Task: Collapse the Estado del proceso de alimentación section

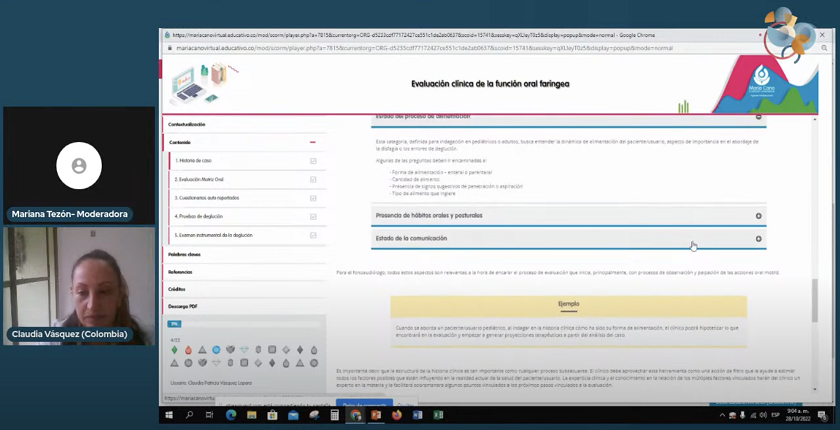Action: point(758,117)
